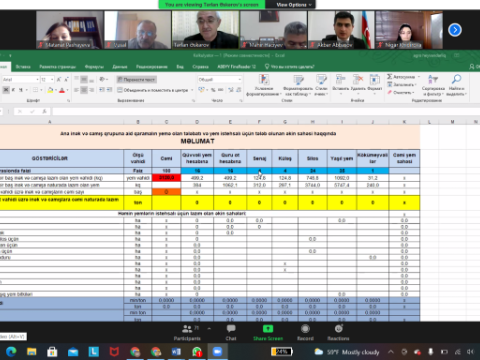Click the text orientation icon
The height and width of the screenshot is (360, 480).
(x=102, y=79)
